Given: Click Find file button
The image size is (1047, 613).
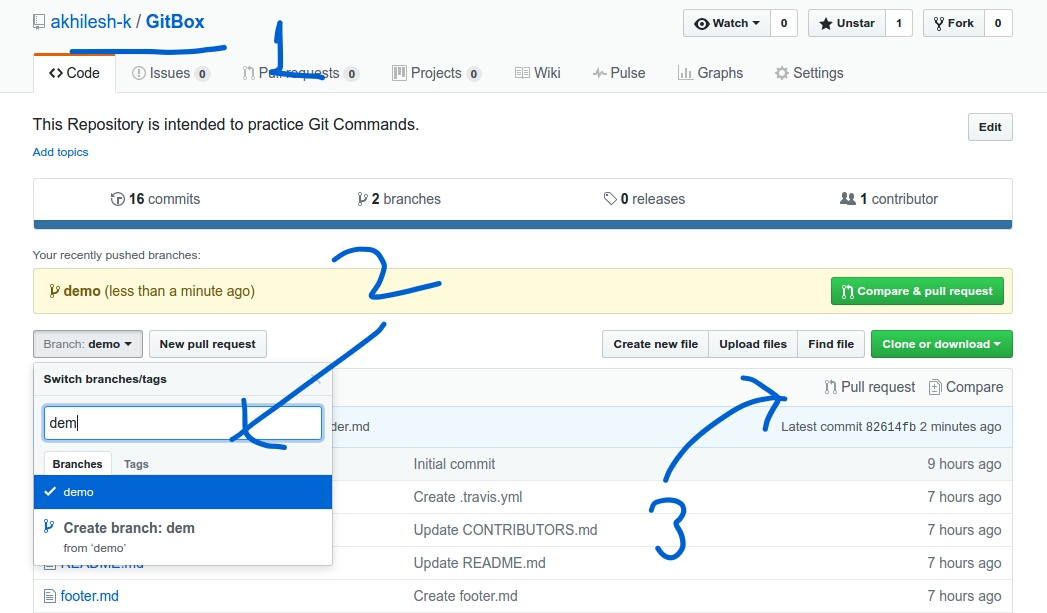Looking at the screenshot, I should 831,344.
